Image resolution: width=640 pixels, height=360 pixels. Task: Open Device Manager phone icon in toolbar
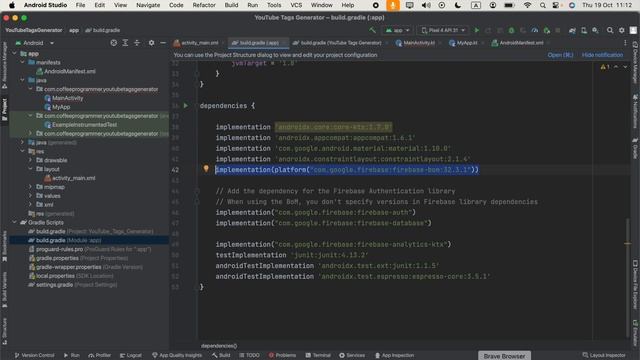584,30
